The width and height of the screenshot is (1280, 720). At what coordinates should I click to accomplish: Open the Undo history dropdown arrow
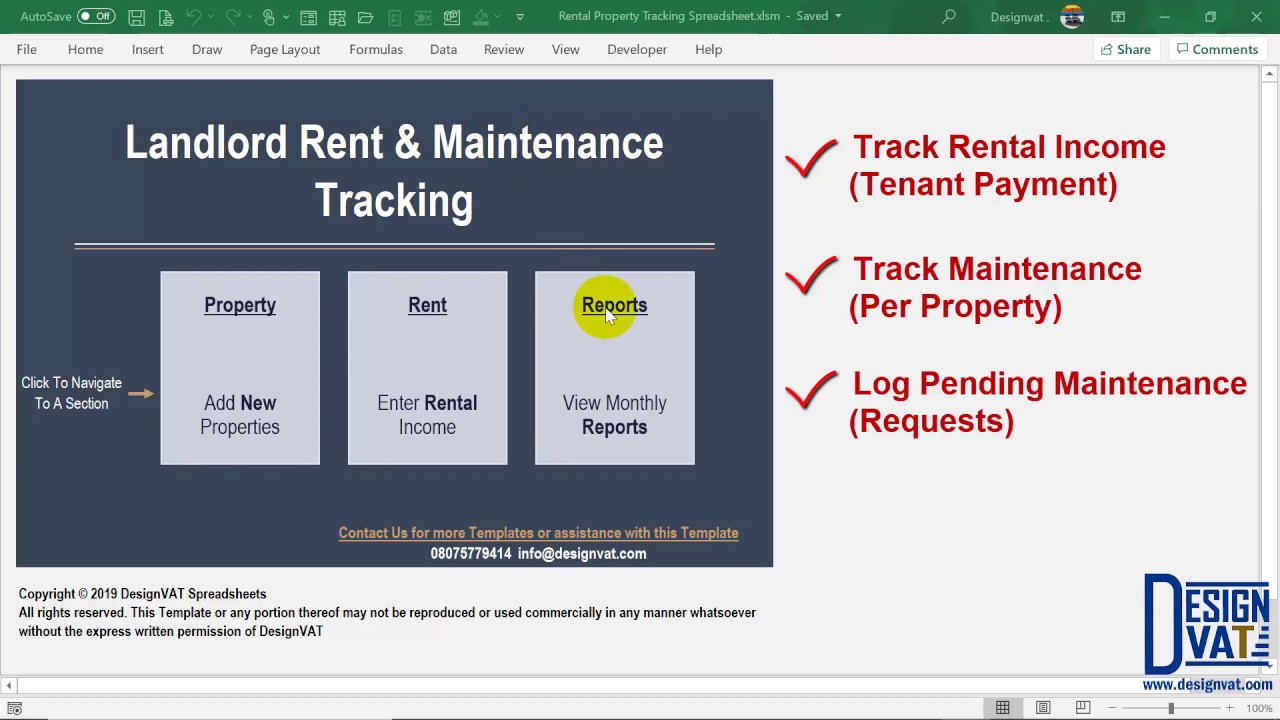[x=211, y=17]
